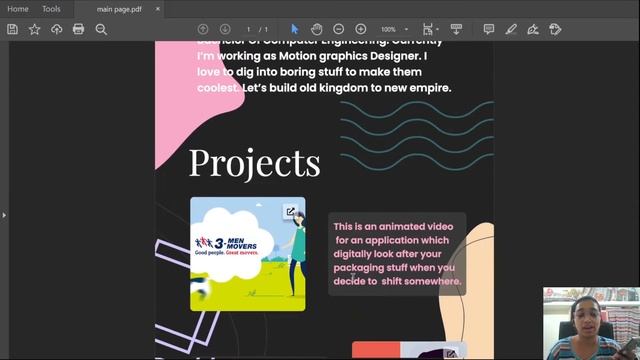Expand the left navigation pane arrow

pos(4,215)
